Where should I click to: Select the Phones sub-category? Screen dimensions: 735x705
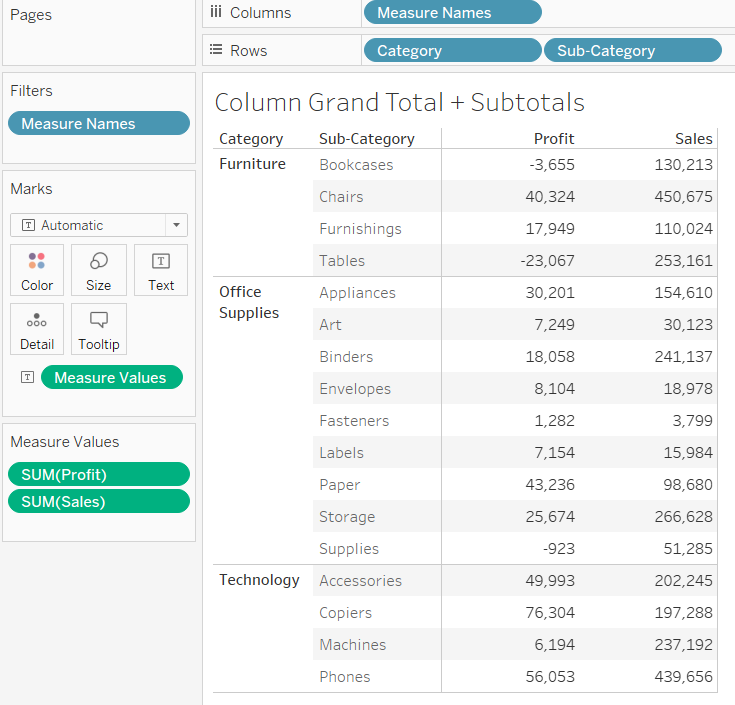pos(345,677)
